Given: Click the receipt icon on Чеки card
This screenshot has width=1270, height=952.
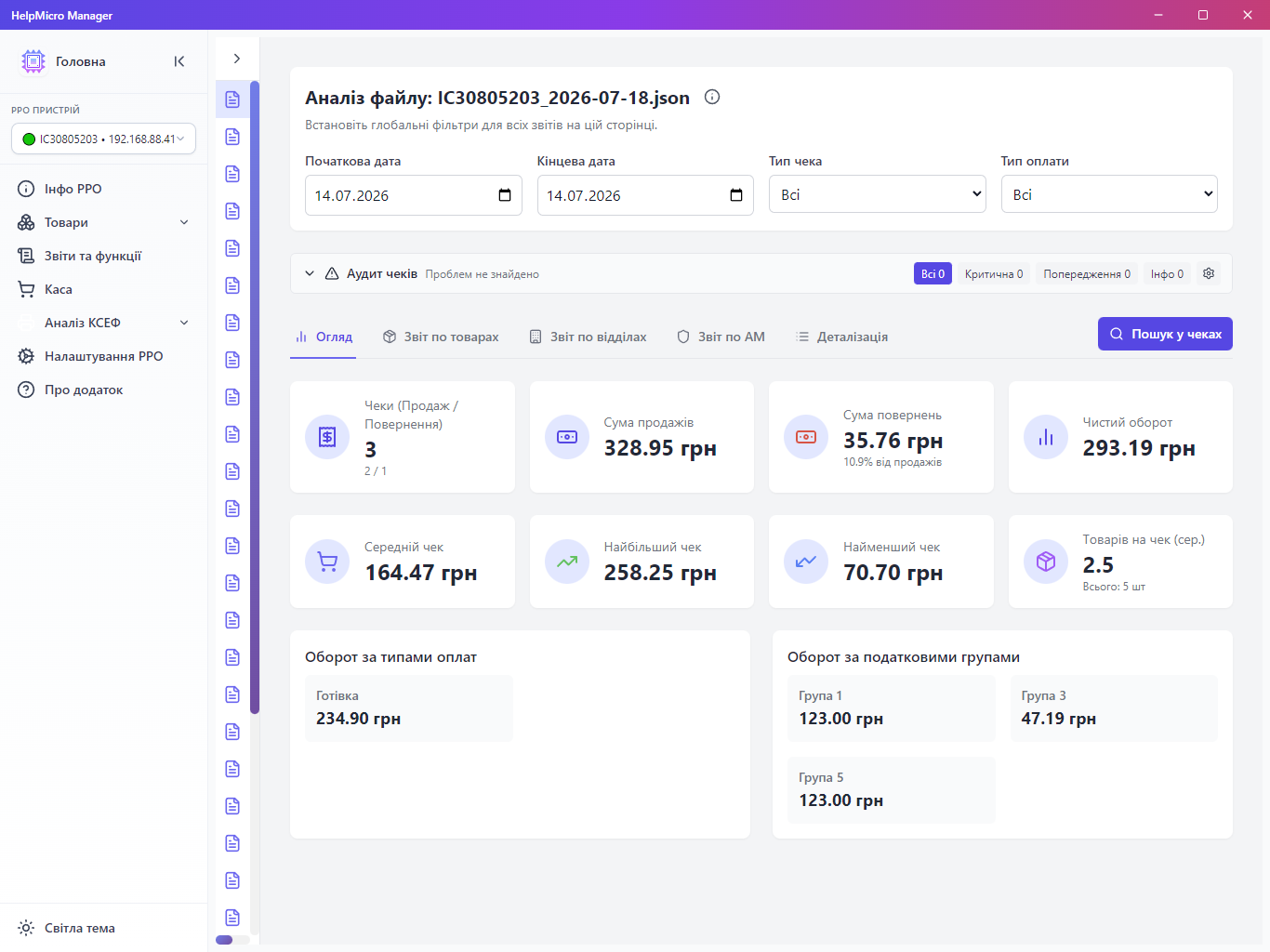Looking at the screenshot, I should point(327,437).
